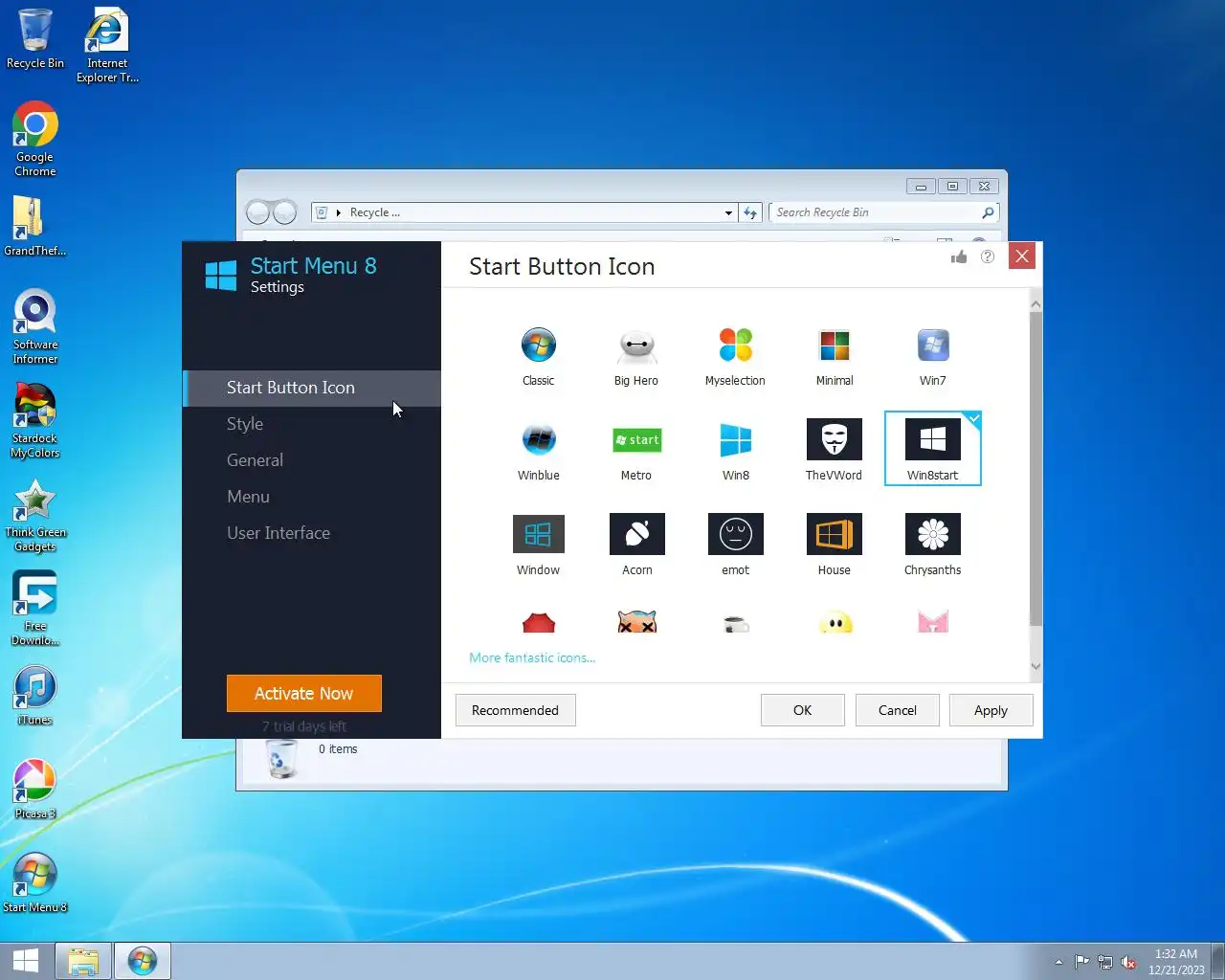Confirm settings with OK button
Screen dimensions: 1225x980
click(x=802, y=710)
